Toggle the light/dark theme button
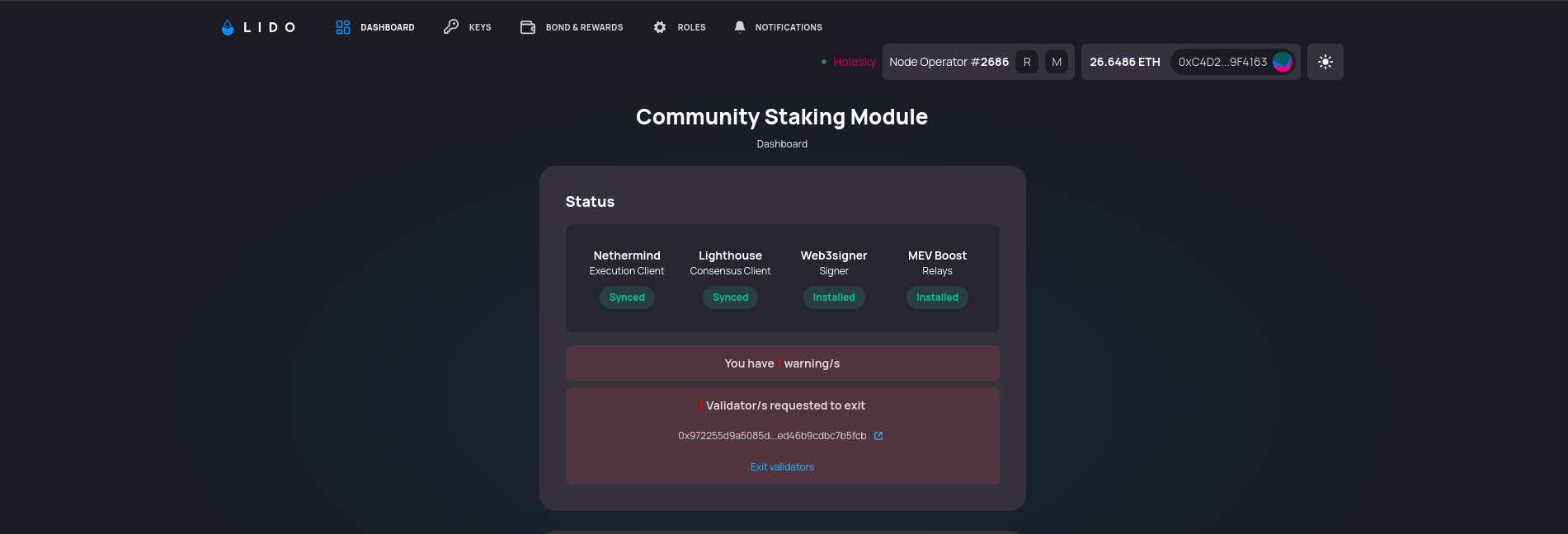 click(x=1325, y=62)
